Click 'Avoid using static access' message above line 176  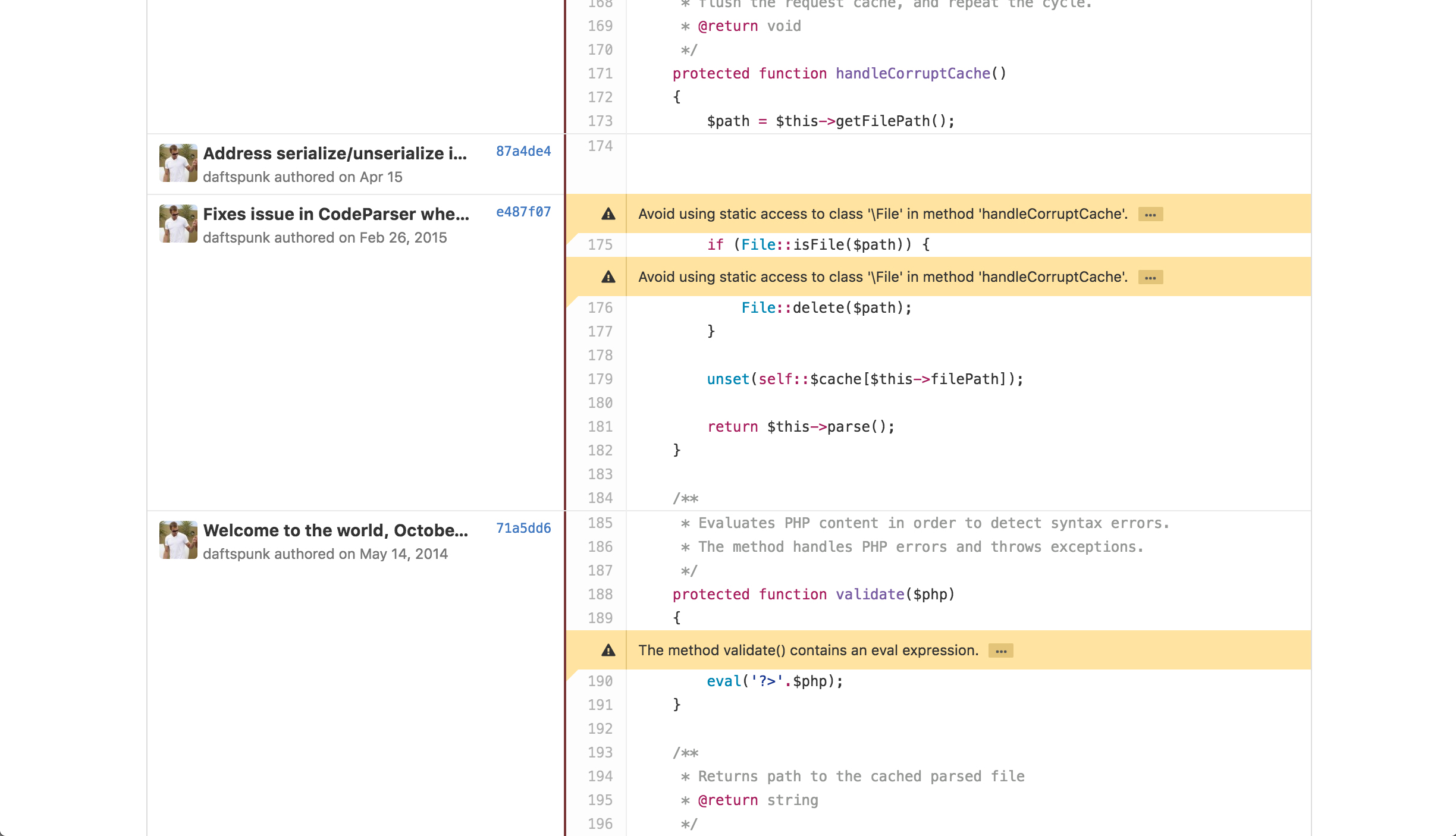pos(883,277)
